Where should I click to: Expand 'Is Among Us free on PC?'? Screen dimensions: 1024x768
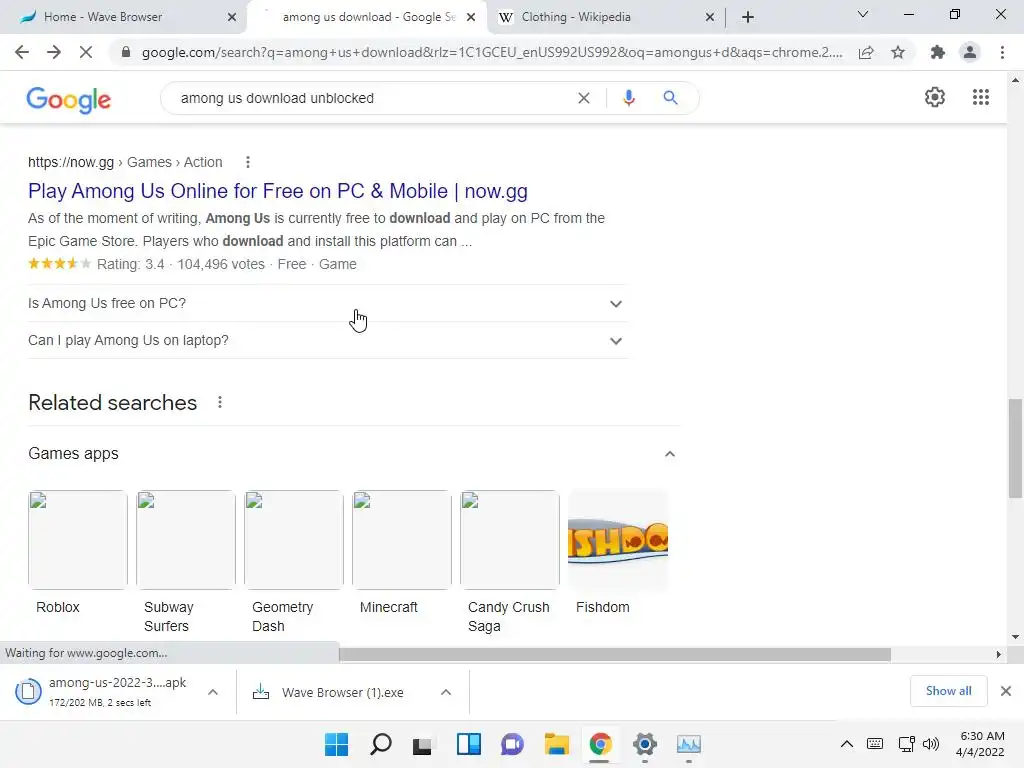point(328,303)
